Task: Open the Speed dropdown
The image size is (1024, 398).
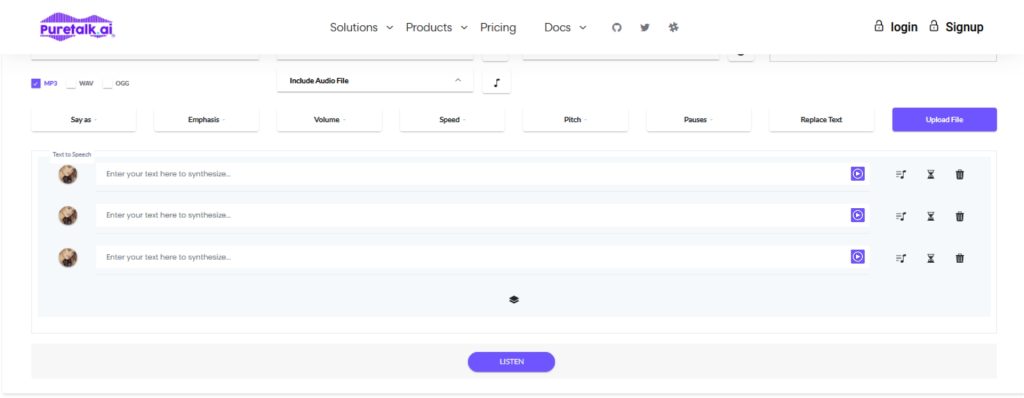Action: (x=452, y=120)
